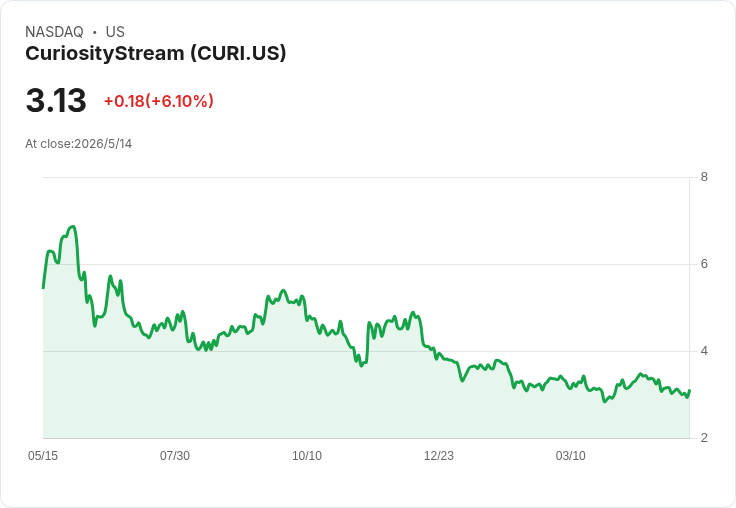Image resolution: width=736 pixels, height=508 pixels.
Task: Click the 8 y-axis price label
Action: 704,177
